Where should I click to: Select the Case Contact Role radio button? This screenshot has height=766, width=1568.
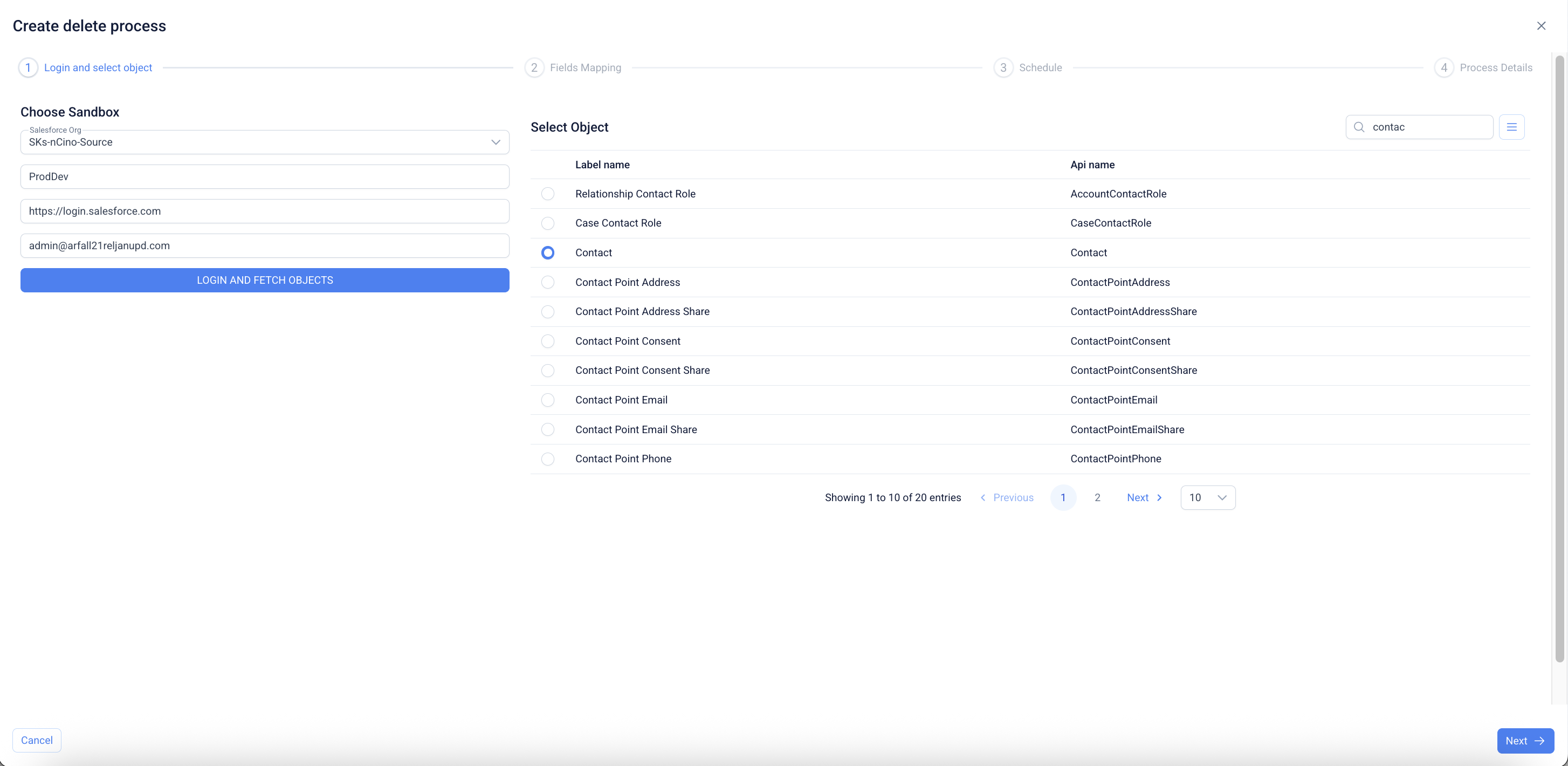(x=548, y=223)
